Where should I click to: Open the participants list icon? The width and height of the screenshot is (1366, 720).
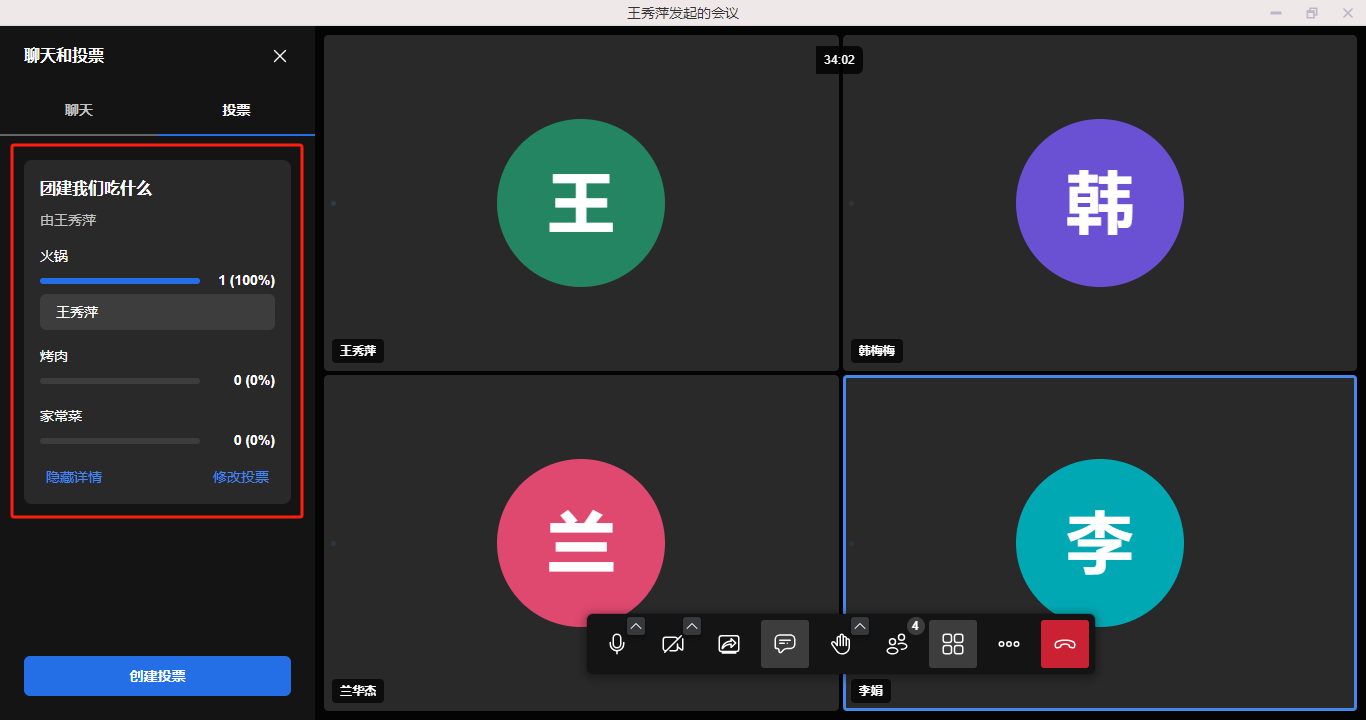click(897, 644)
